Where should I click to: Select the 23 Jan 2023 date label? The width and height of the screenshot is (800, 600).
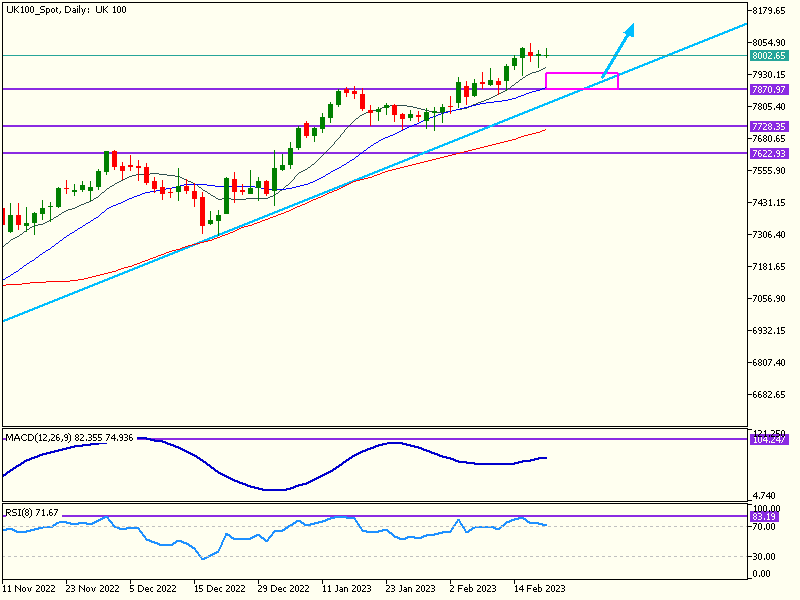(410, 590)
